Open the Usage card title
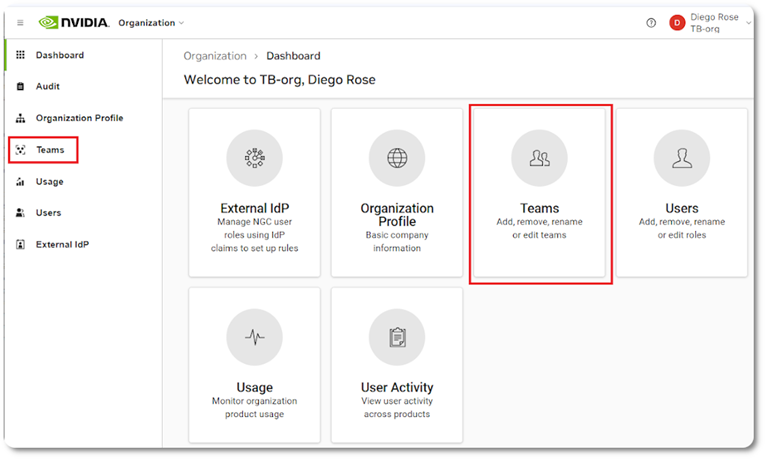This screenshot has height=459, width=765. pos(254,387)
